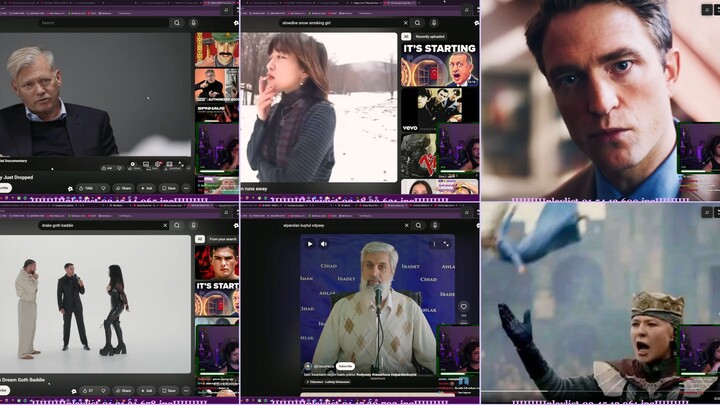720x405 pixels.
Task: Share the 'Dream Goth Baddie' video
Action: (123, 391)
